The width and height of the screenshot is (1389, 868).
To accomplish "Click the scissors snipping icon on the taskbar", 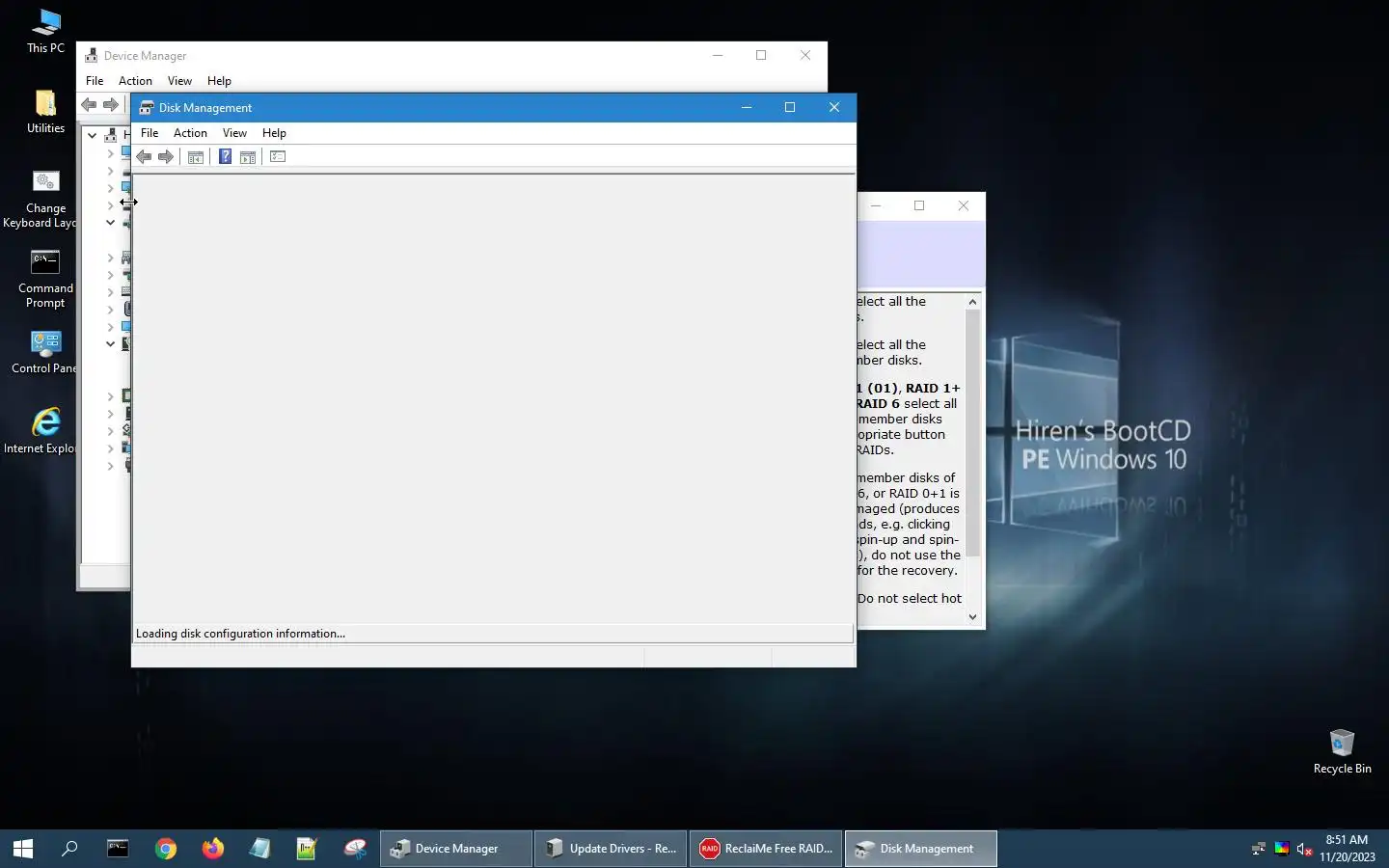I will pyautogui.click(x=355, y=849).
